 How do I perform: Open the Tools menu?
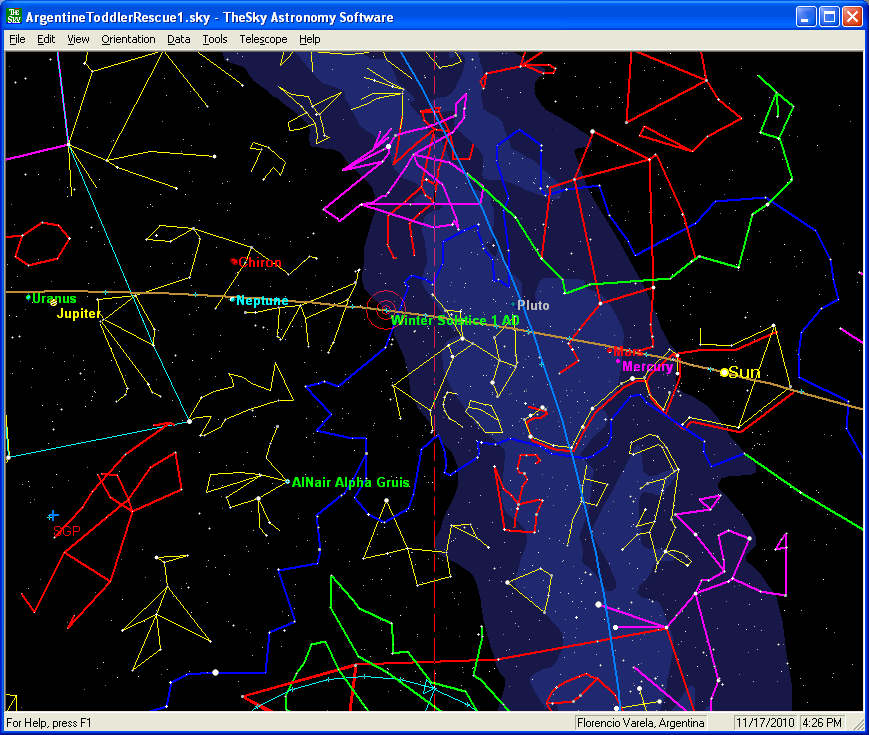tap(214, 39)
